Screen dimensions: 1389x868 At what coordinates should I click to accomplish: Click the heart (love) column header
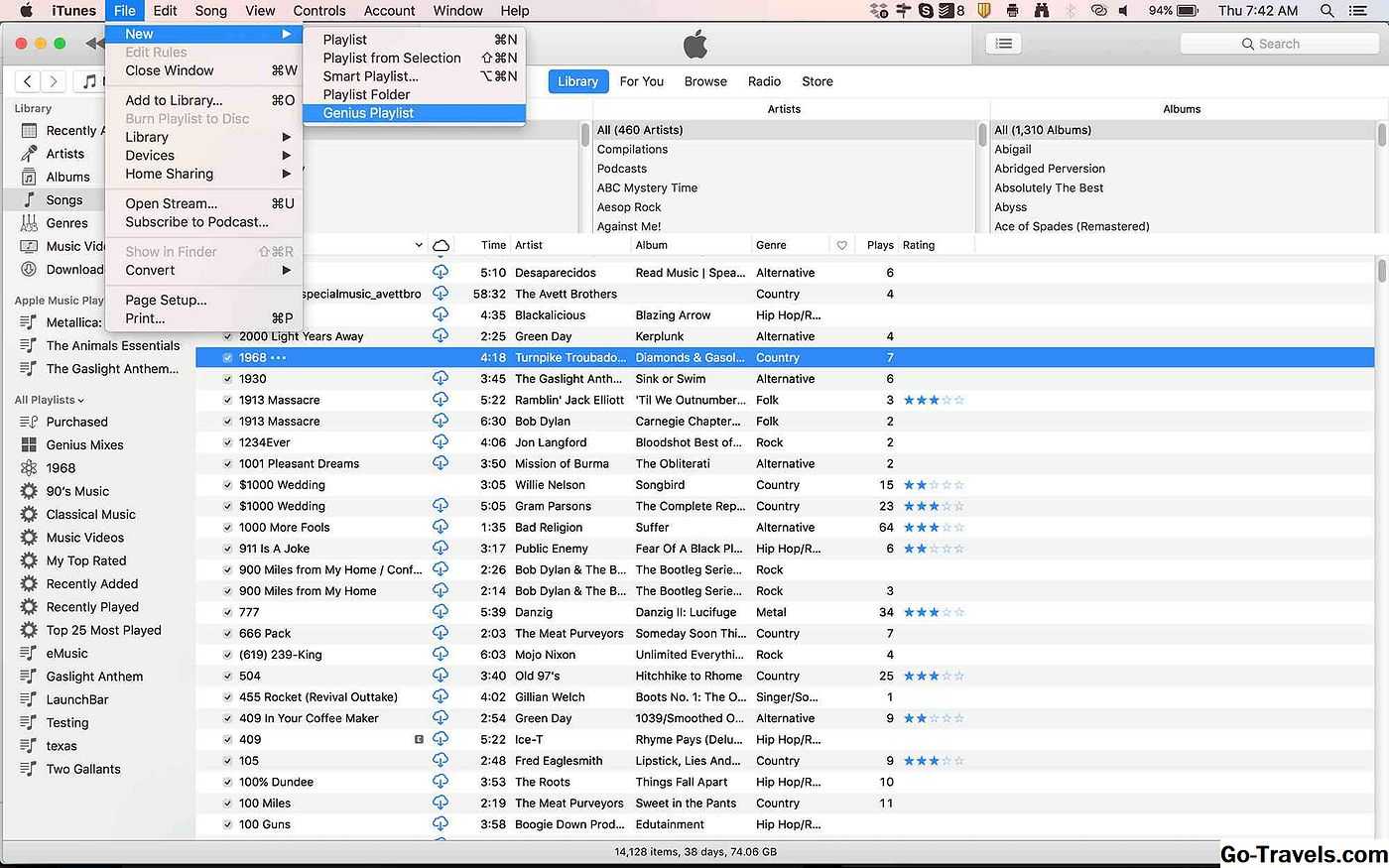coord(841,245)
